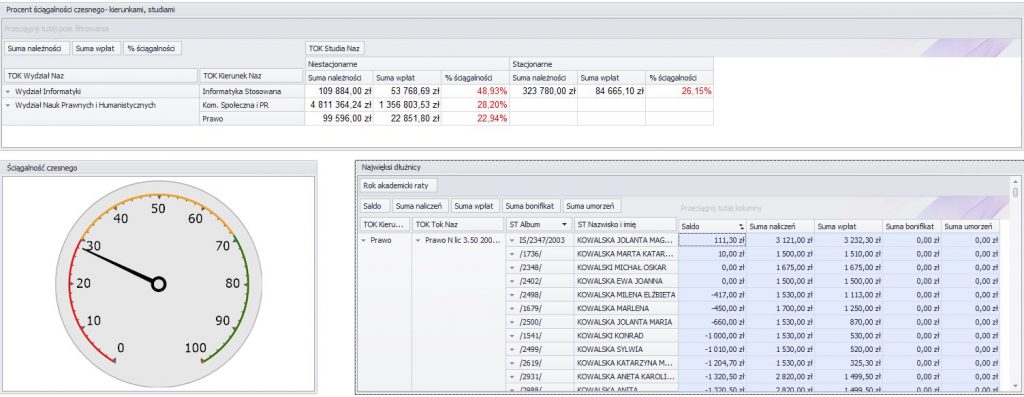Screen dimensions: 1024x397
Task: Click the 48,93% ściągalności cell
Action: (475, 91)
